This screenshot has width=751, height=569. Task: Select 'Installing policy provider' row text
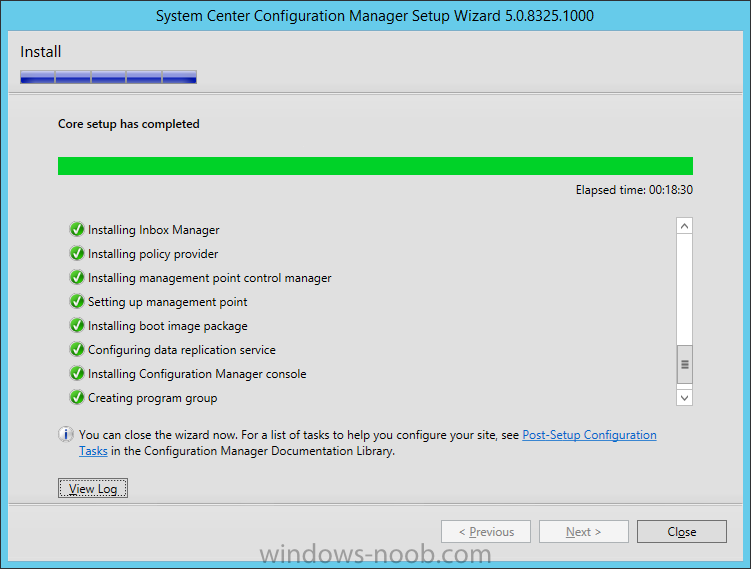[153, 254]
